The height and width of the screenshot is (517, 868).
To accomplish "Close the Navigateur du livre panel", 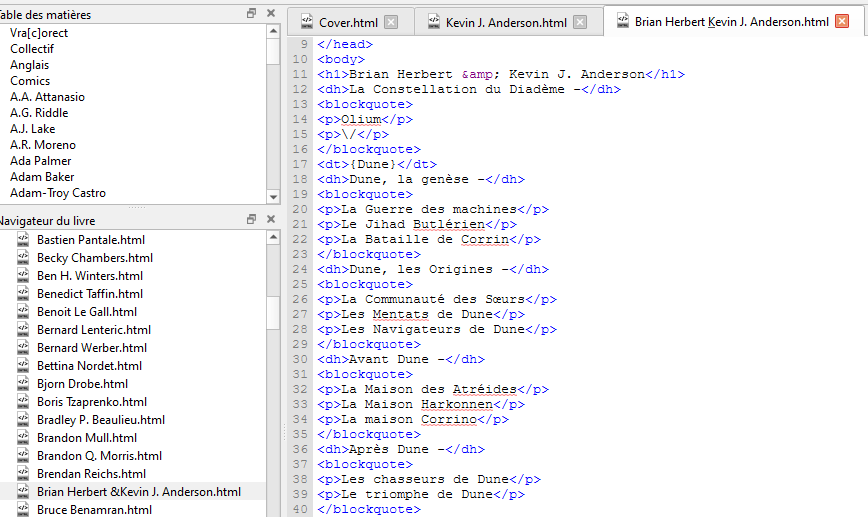I will click(x=271, y=219).
